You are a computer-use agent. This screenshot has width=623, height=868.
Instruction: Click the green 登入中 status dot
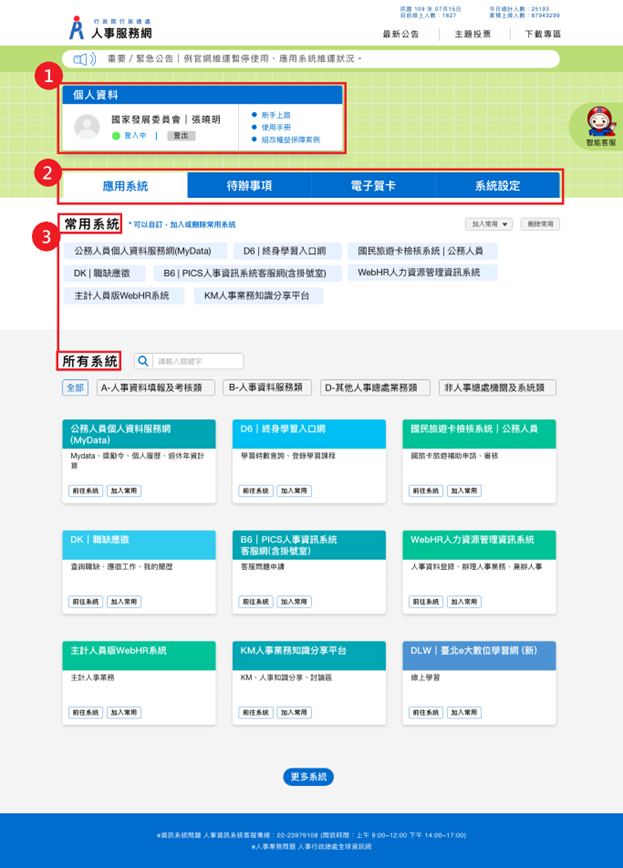(116, 136)
